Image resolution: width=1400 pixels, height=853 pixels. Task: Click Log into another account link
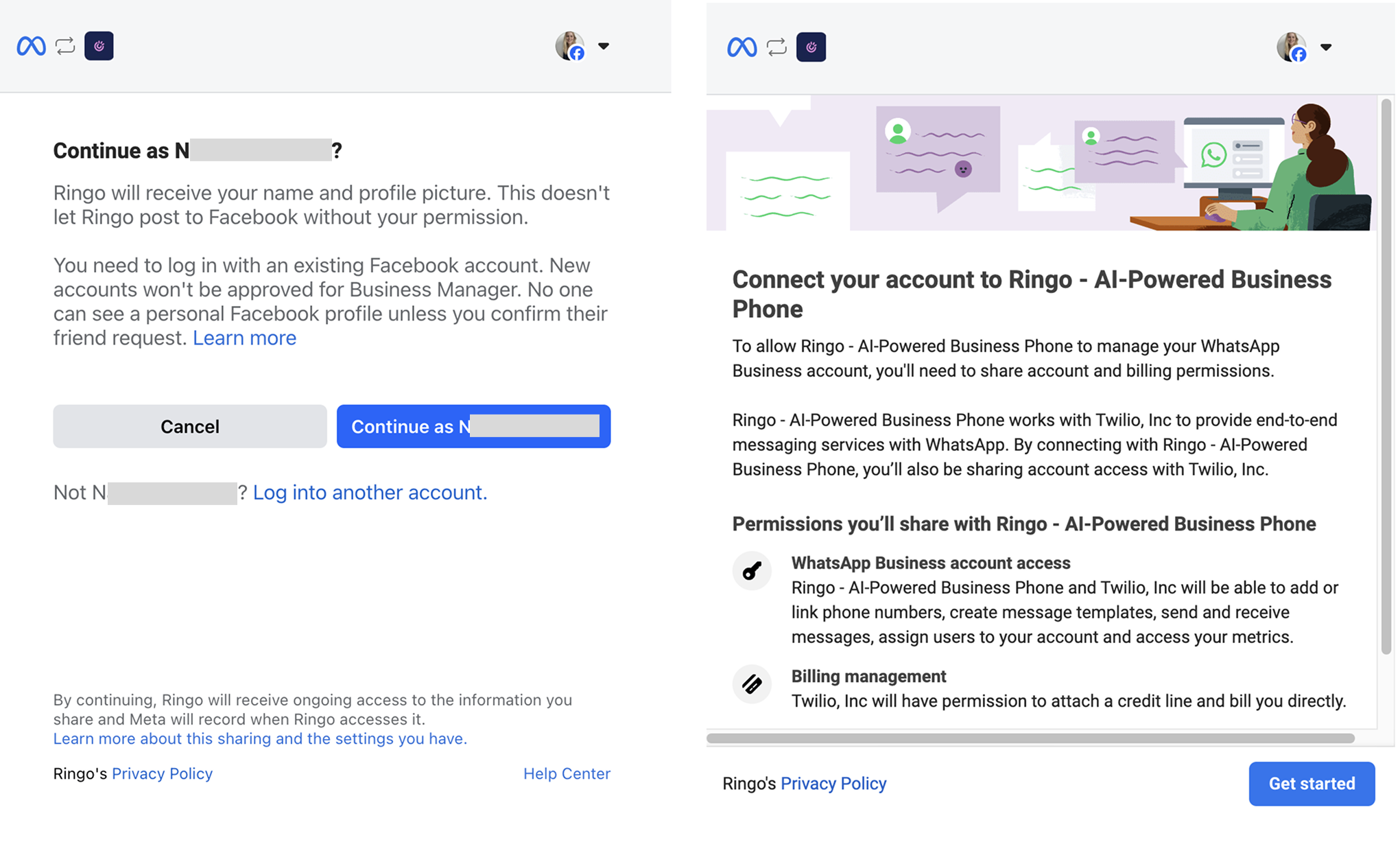[370, 492]
